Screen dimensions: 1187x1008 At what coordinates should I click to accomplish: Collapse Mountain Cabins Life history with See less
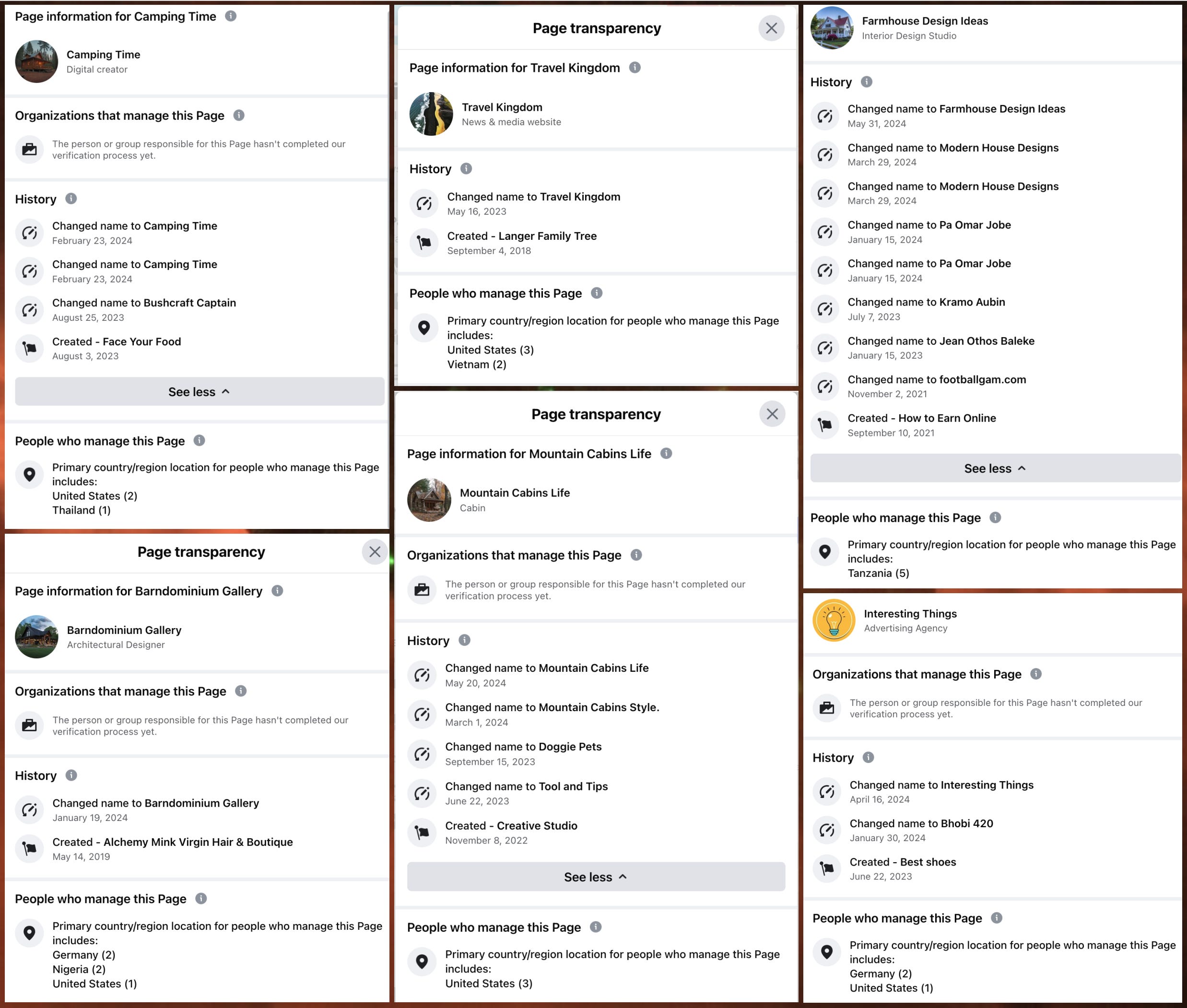pos(596,877)
